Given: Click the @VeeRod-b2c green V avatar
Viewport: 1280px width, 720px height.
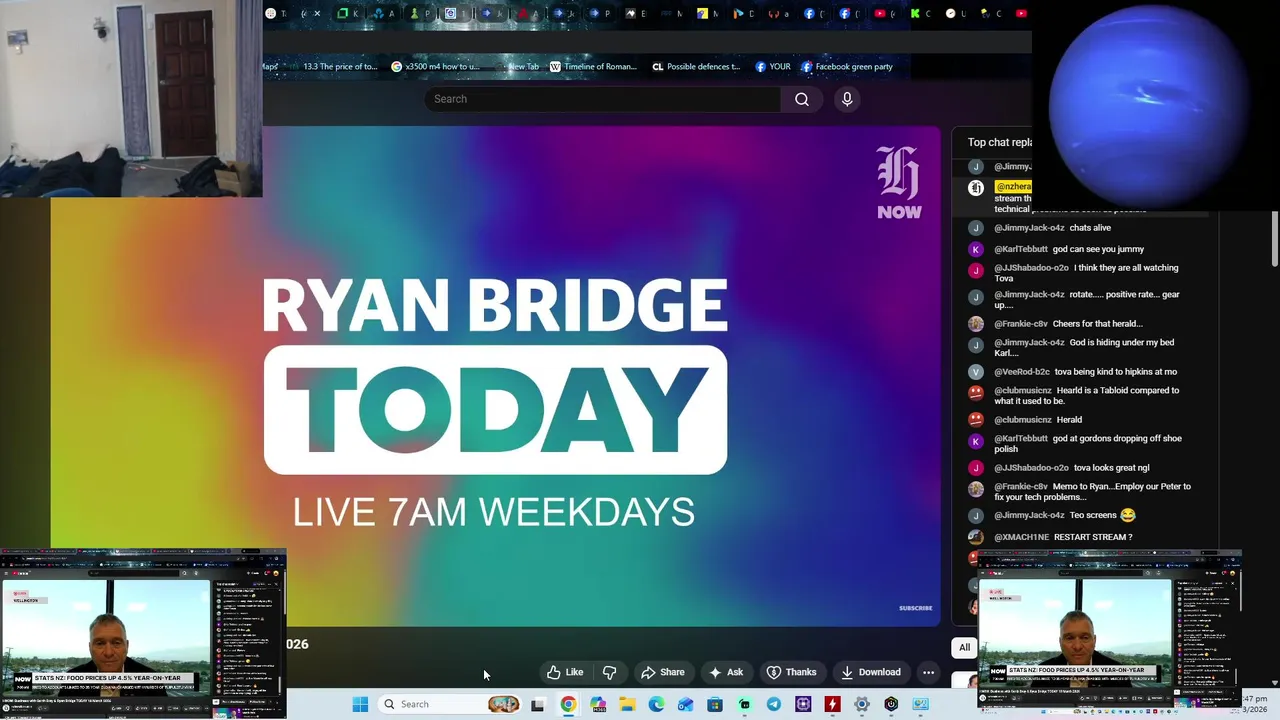Looking at the screenshot, I should [x=976, y=372].
